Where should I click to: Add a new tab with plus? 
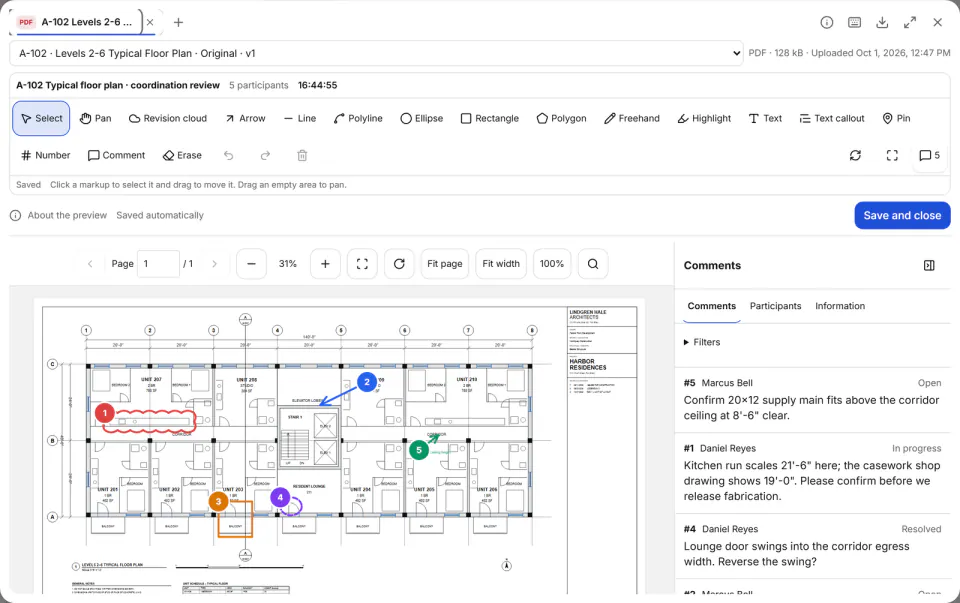[178, 23]
